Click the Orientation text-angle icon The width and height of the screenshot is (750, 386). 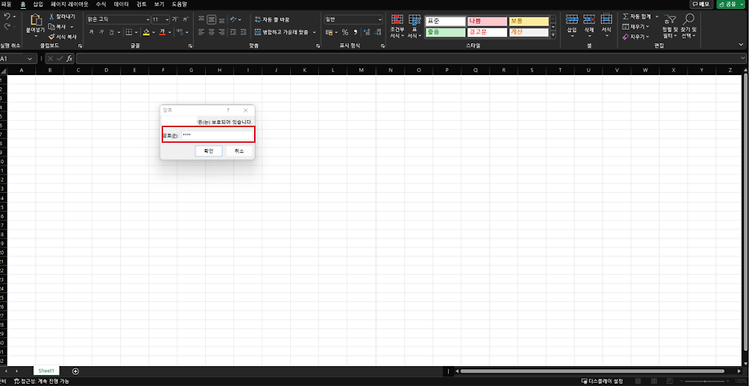[x=233, y=20]
